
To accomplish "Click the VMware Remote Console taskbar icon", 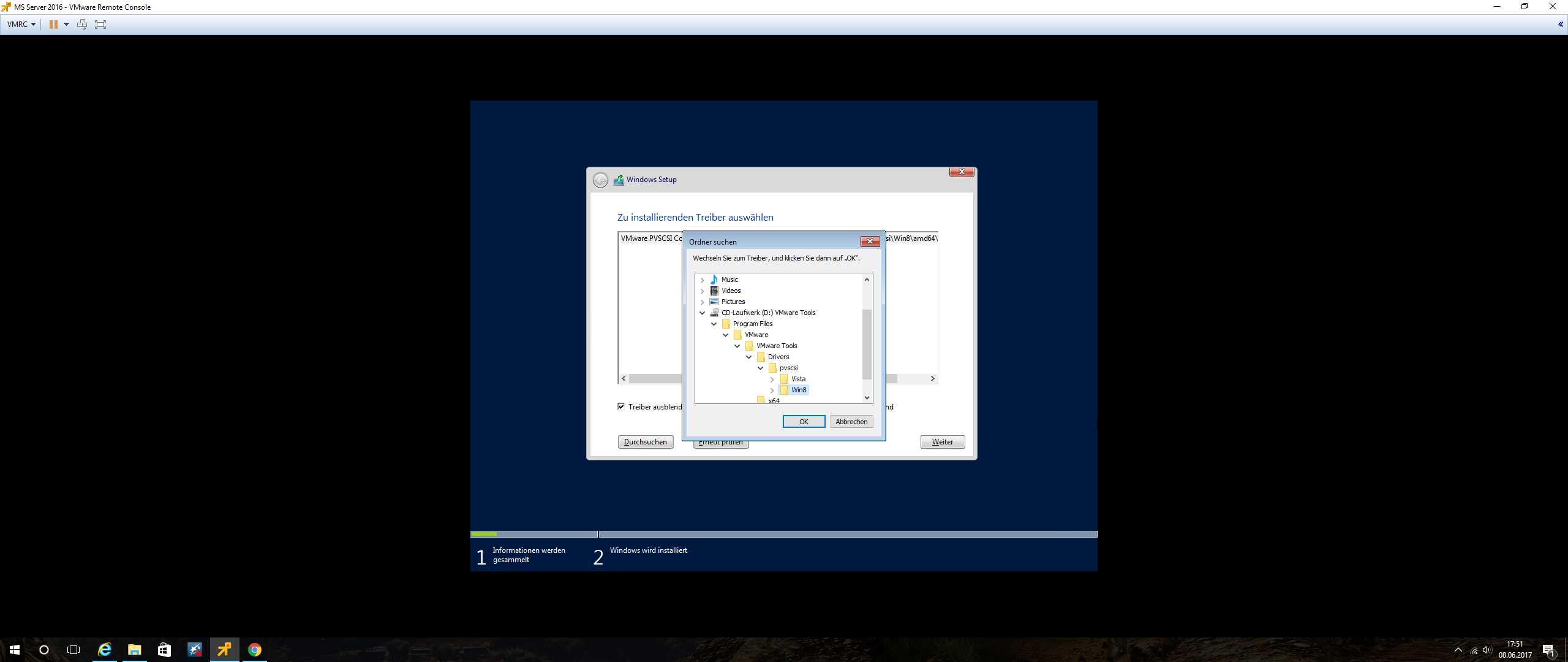I will [x=225, y=650].
